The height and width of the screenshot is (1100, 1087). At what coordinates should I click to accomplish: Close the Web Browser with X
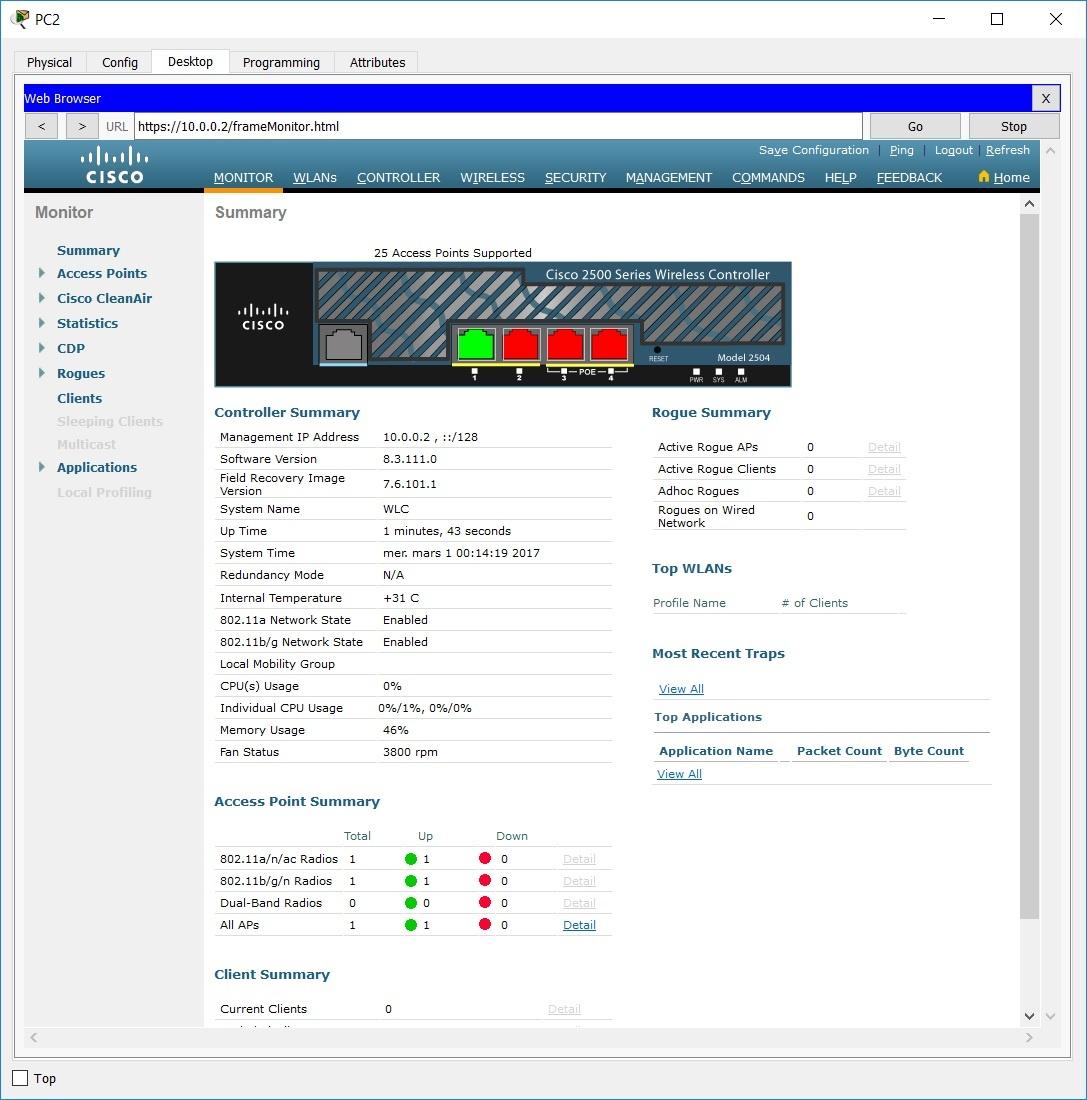click(1046, 98)
